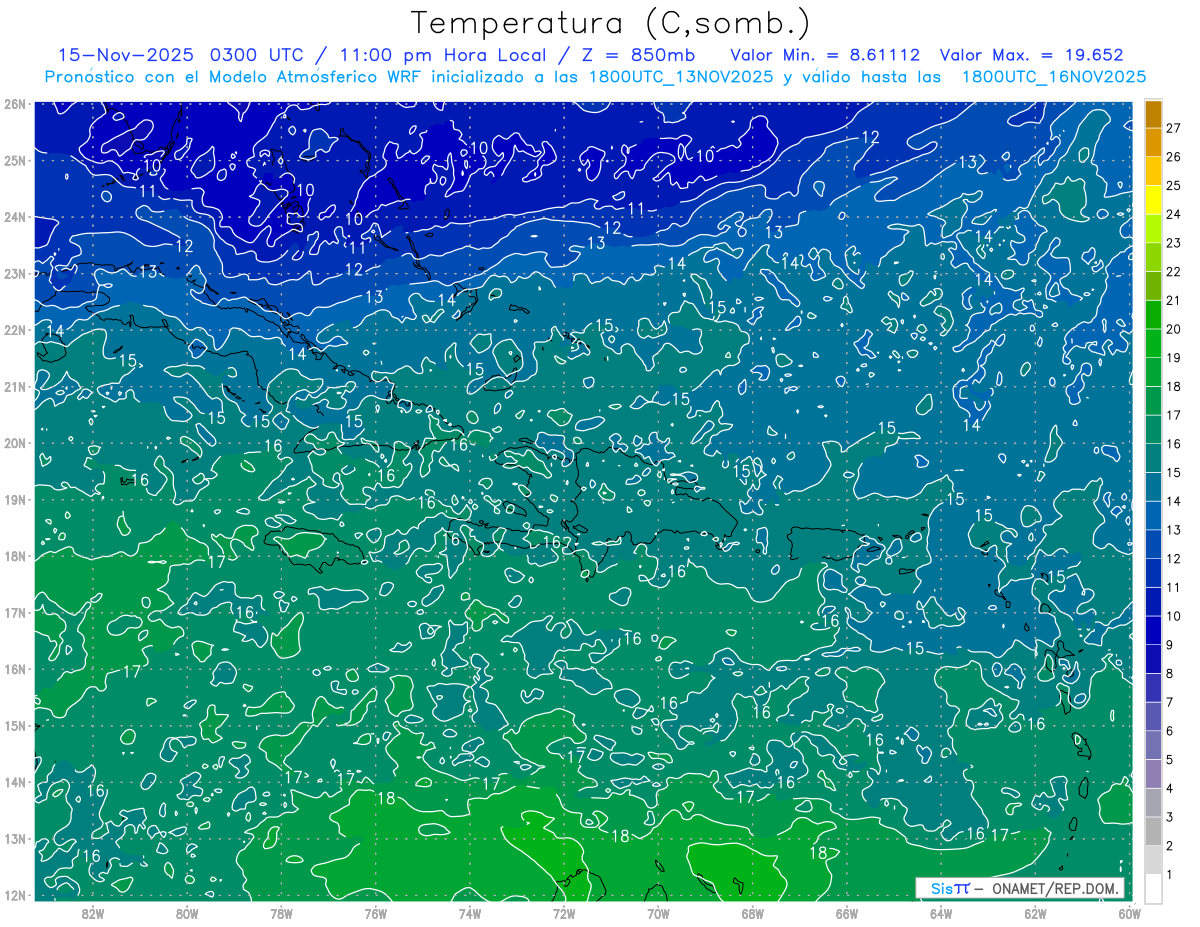
Task: Click the 18N latitude axis label
Action: pos(14,556)
